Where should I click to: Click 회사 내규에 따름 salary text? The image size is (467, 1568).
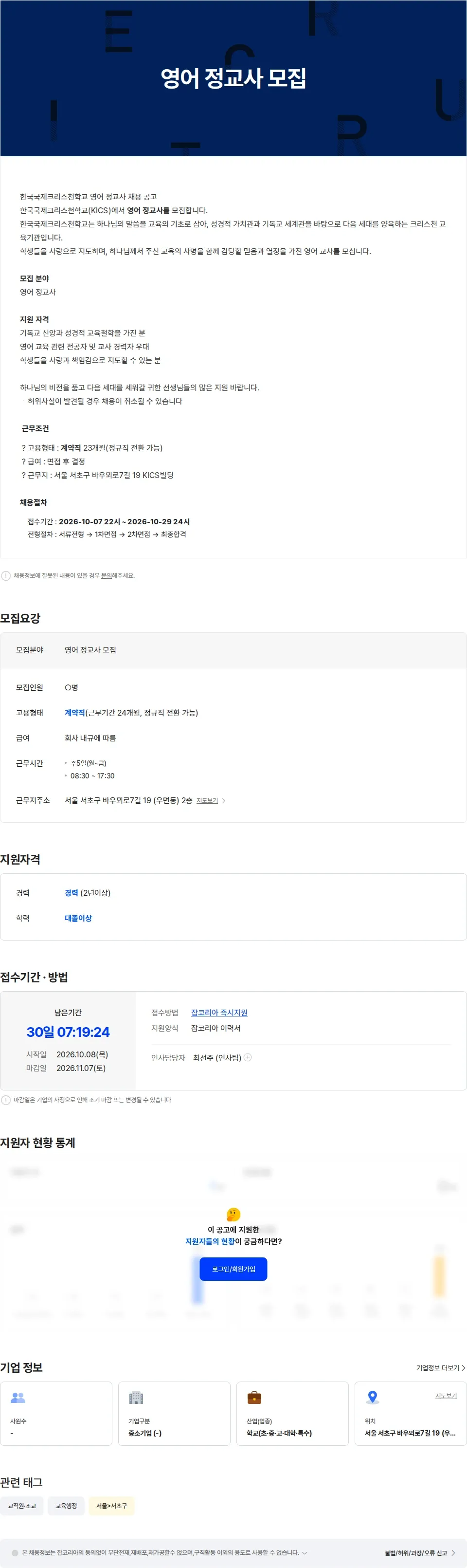90,738
